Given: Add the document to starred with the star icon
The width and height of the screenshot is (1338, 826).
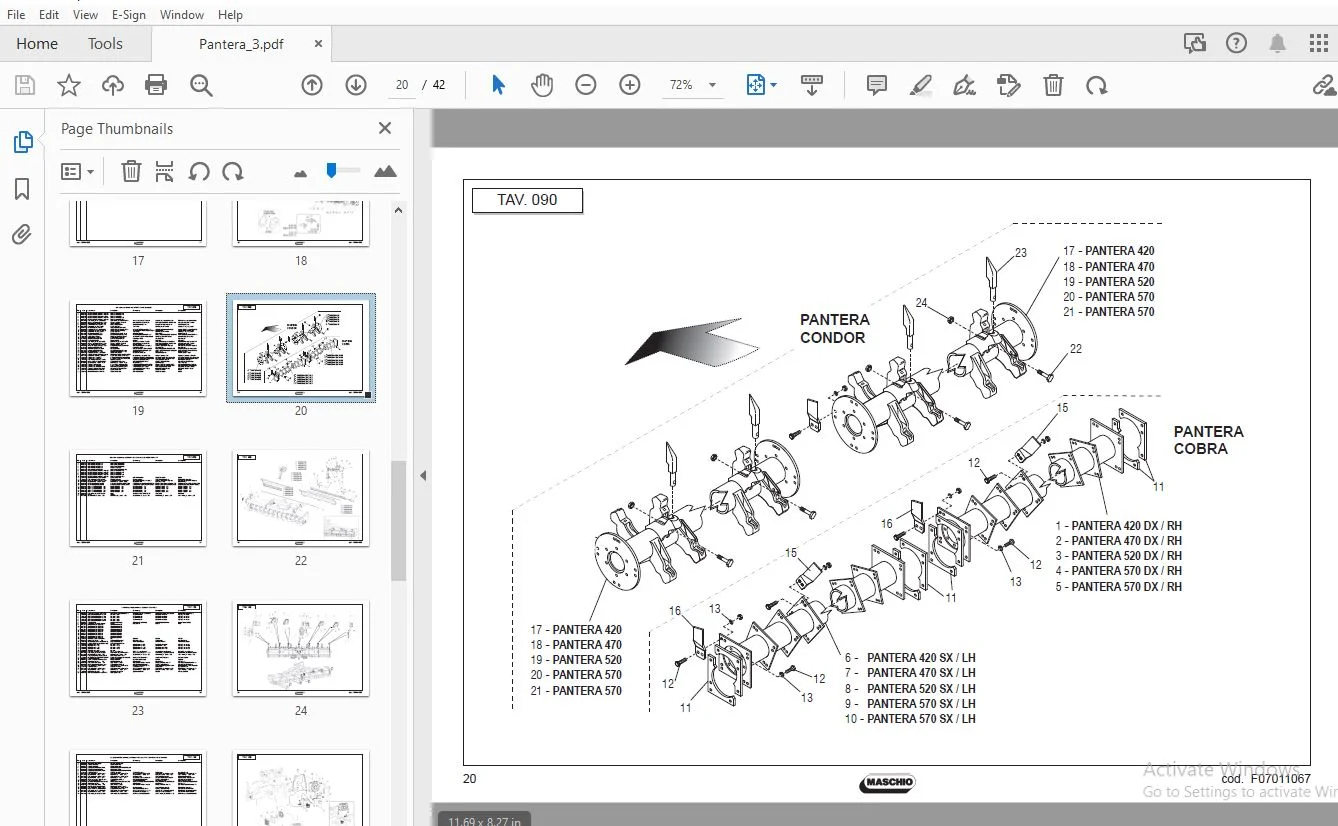Looking at the screenshot, I should coord(69,85).
